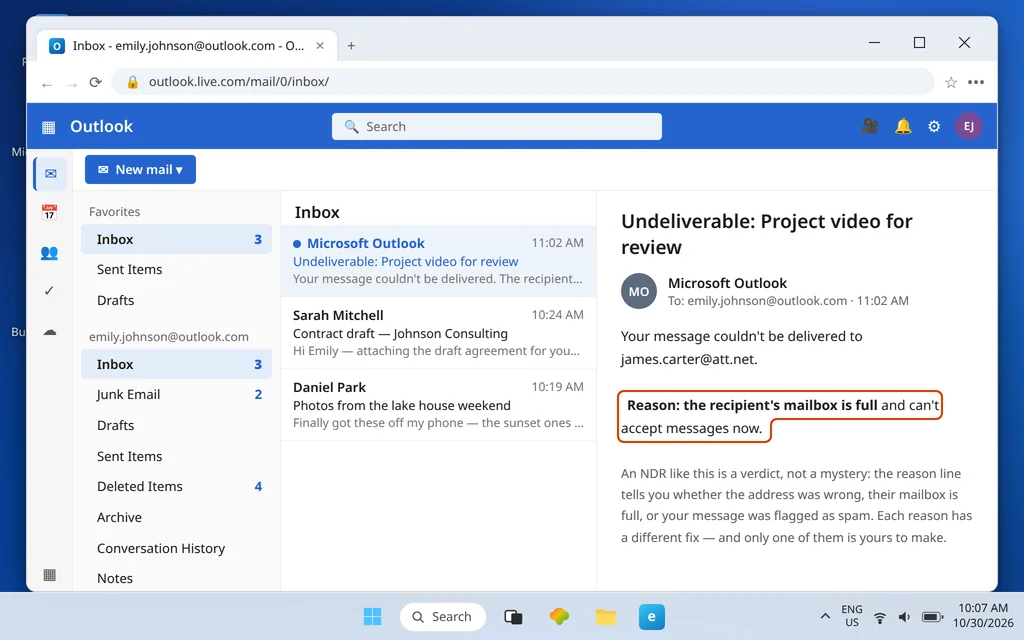Click the address james.carter@att.net
Image resolution: width=1024 pixels, height=640 pixels.
click(689, 359)
